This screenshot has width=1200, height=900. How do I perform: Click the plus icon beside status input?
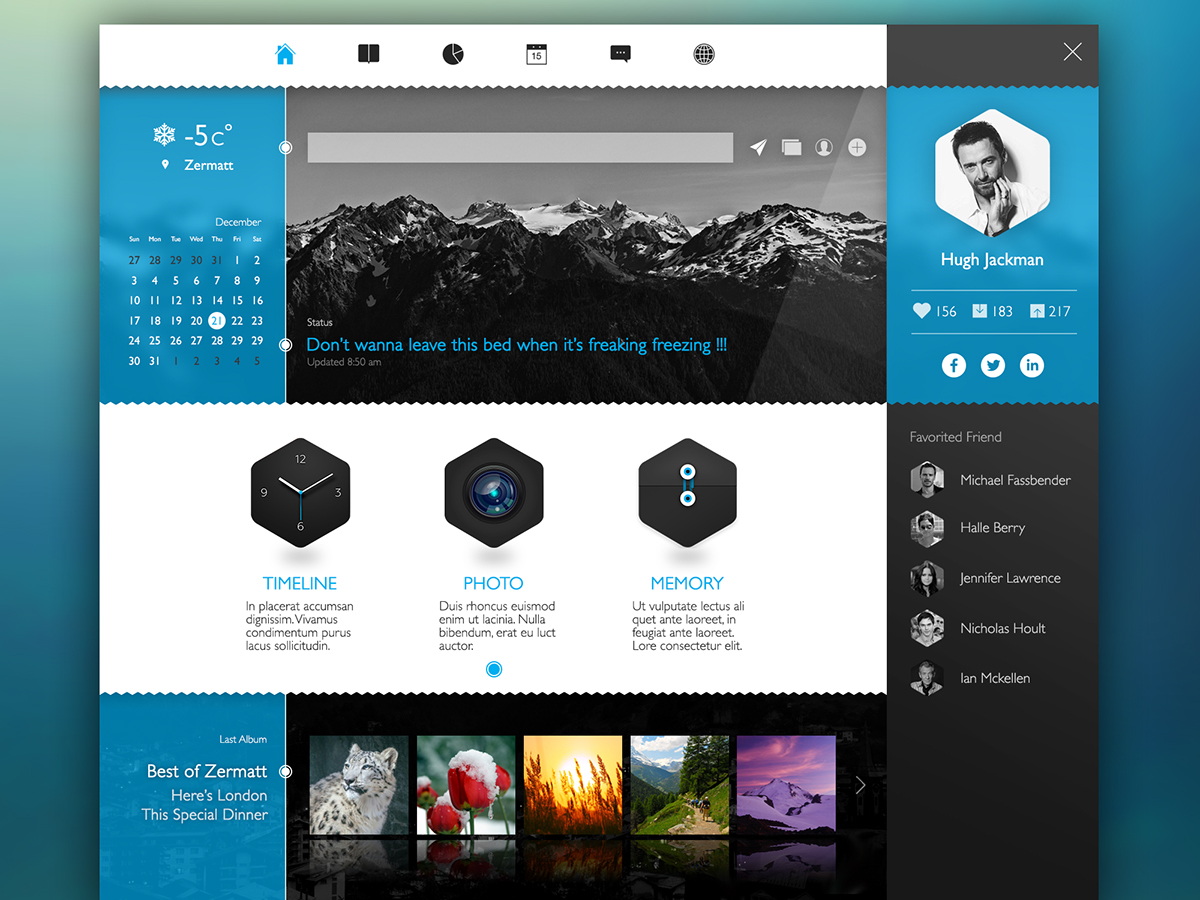(x=857, y=148)
